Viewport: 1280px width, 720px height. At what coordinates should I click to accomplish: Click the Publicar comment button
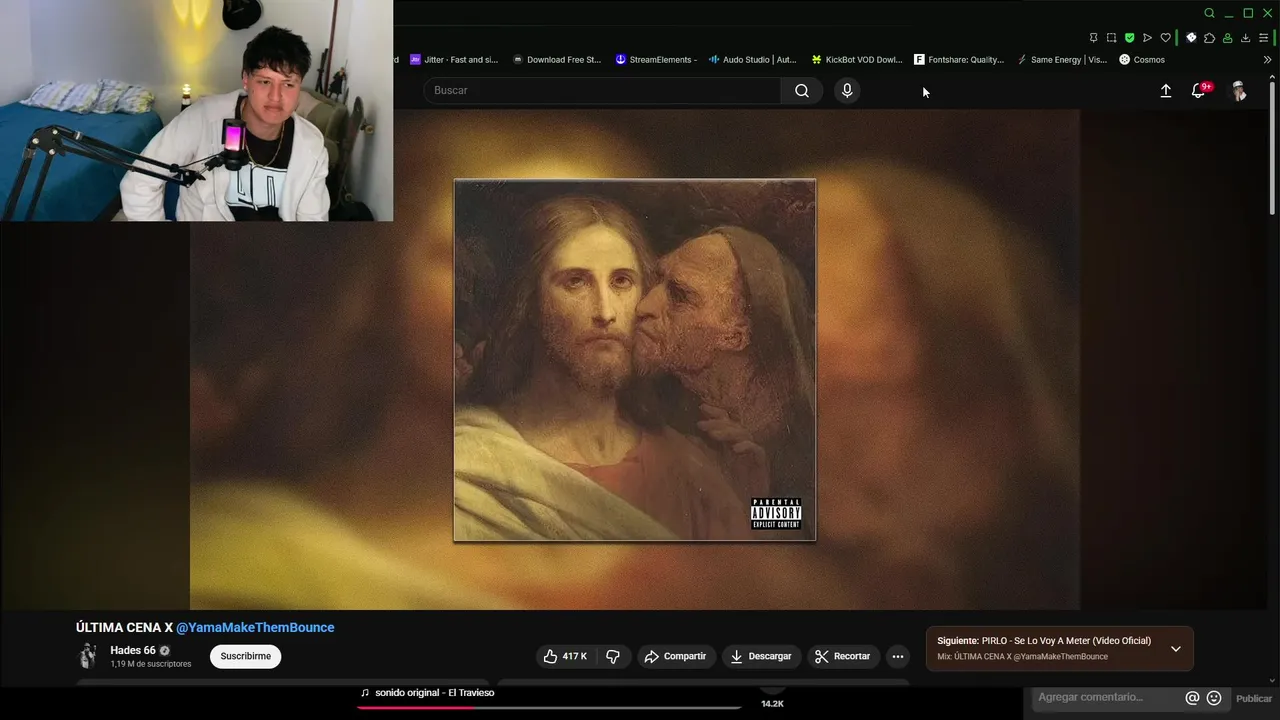(1254, 698)
